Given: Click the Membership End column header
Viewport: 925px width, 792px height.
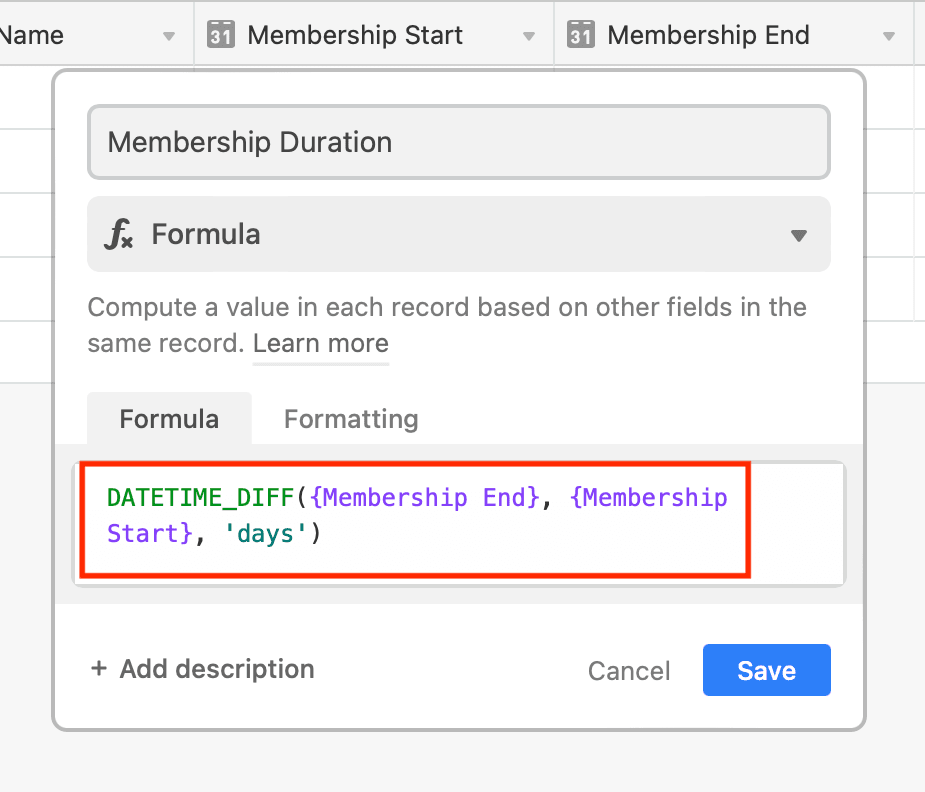Looking at the screenshot, I should 733,35.
